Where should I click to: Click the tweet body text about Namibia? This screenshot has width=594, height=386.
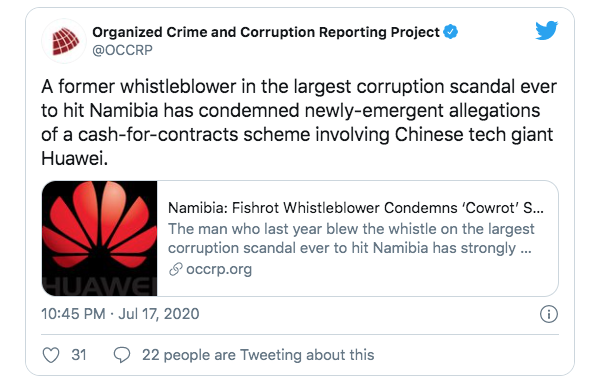tap(299, 122)
